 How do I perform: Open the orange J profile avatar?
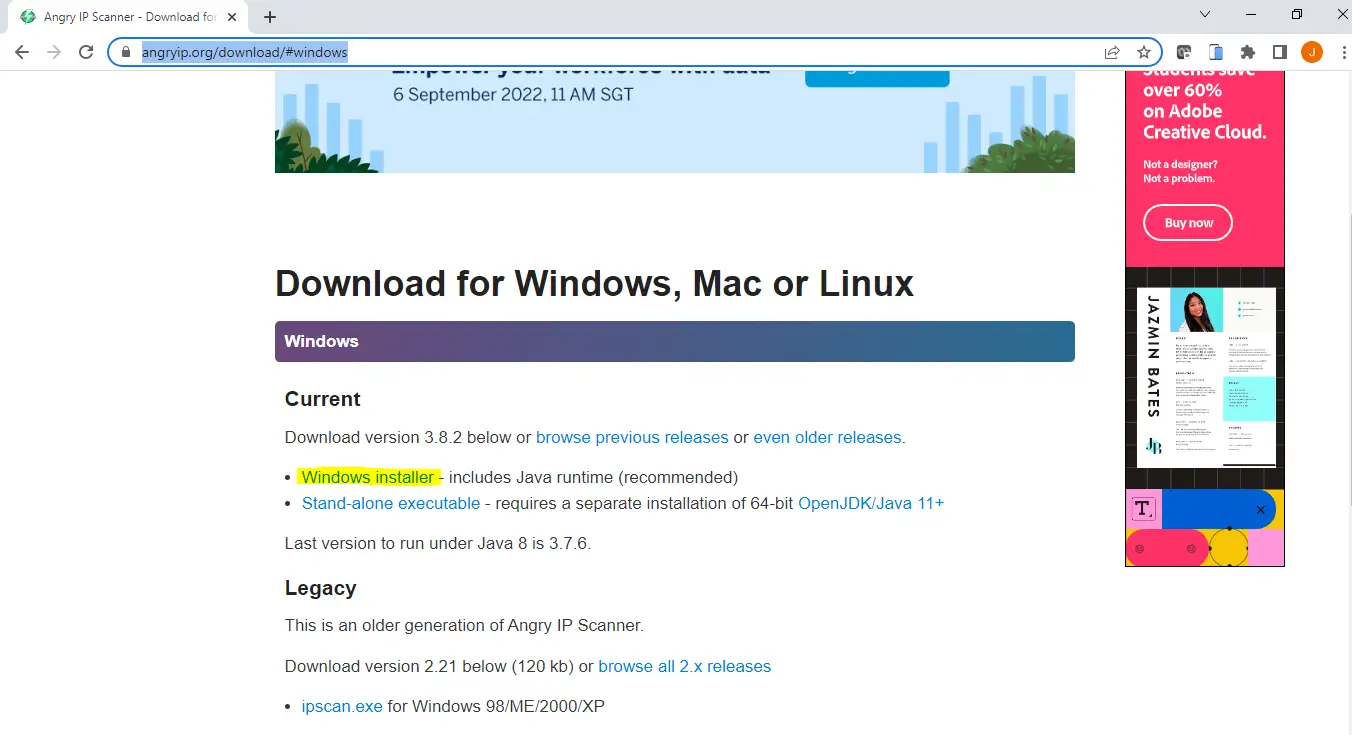point(1311,52)
